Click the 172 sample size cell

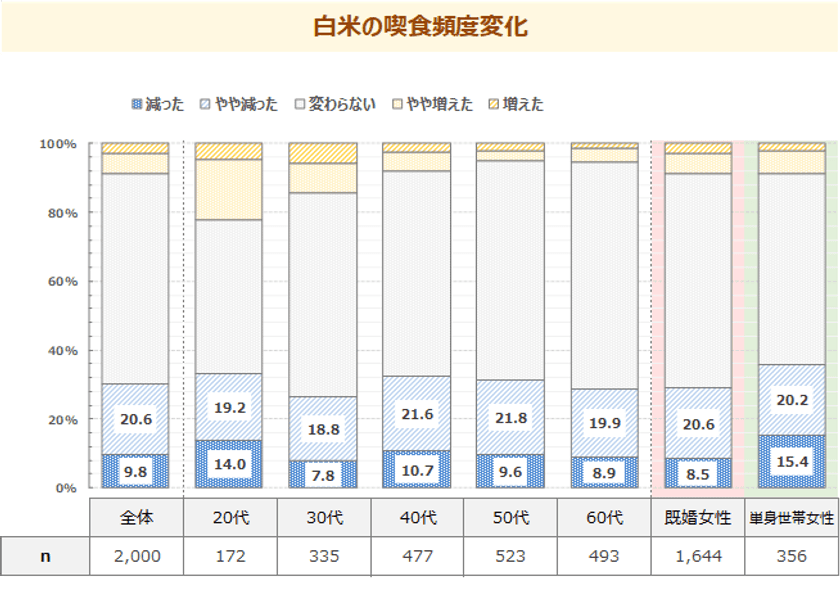(230, 556)
